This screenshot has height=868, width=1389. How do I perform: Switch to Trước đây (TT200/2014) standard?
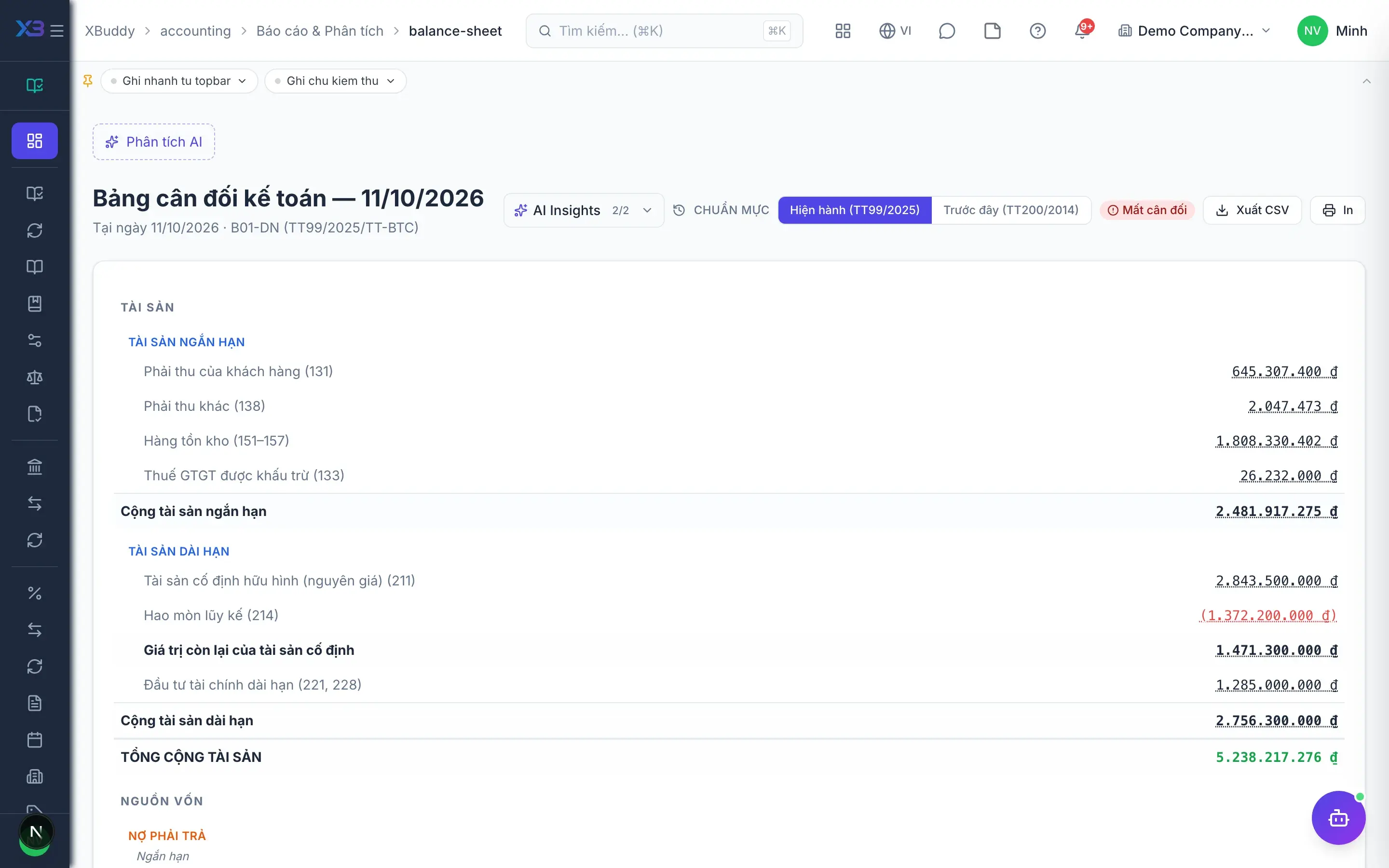(x=1011, y=210)
